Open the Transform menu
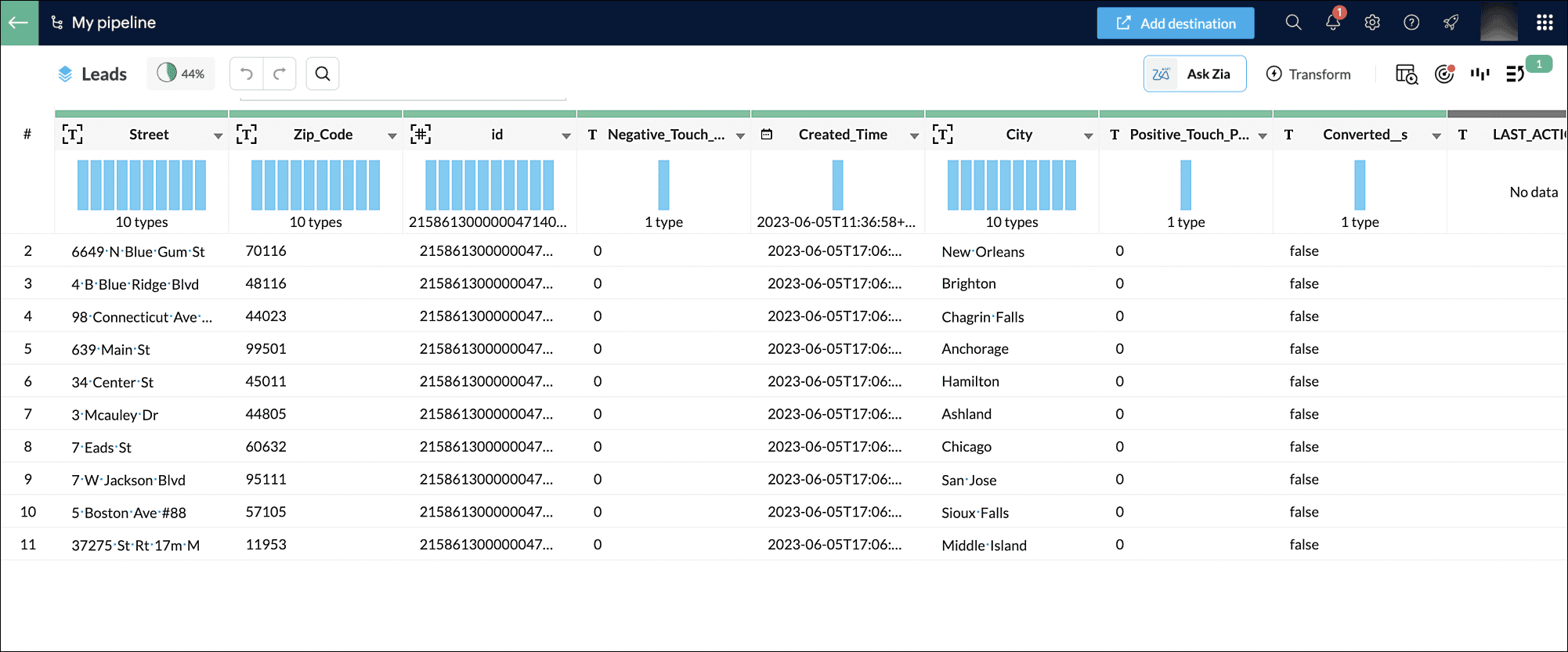Viewport: 1568px width, 652px height. 1309,74
